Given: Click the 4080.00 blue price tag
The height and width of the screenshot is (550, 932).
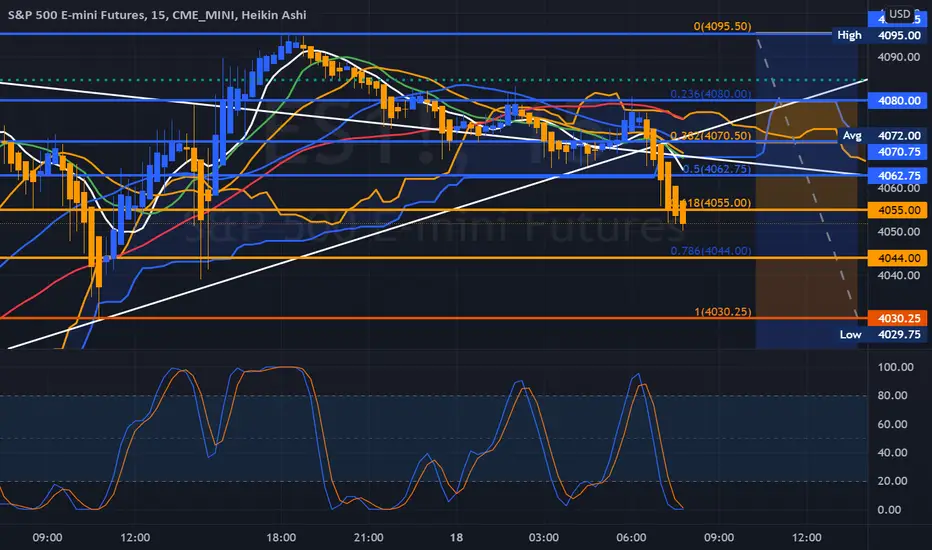Looking at the screenshot, I should (x=897, y=100).
